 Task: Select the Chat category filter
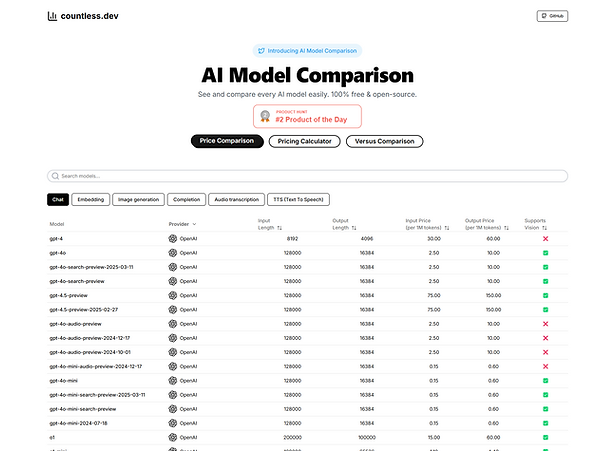[58, 200]
